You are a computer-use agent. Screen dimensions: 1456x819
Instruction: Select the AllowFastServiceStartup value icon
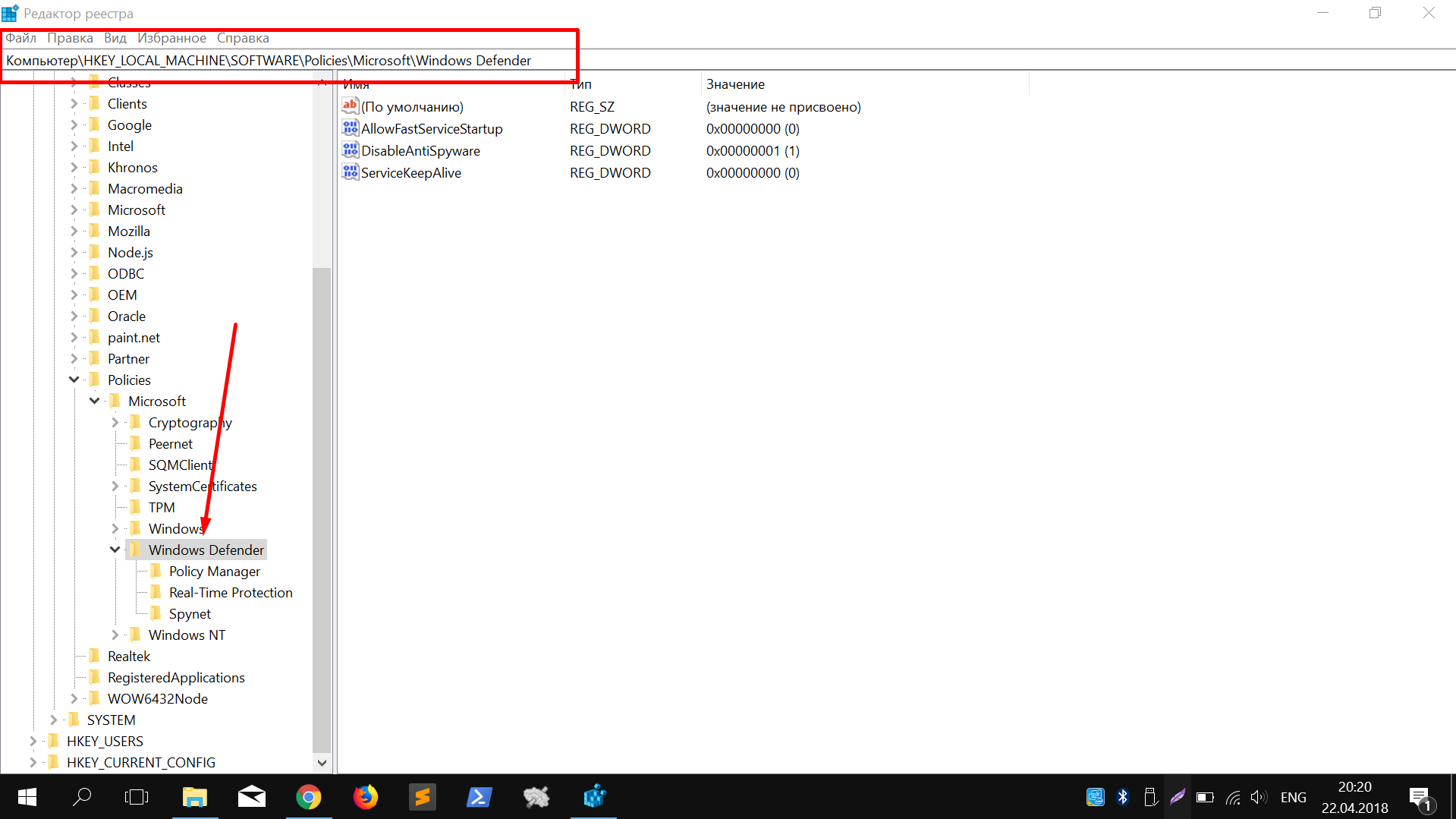[x=350, y=128]
